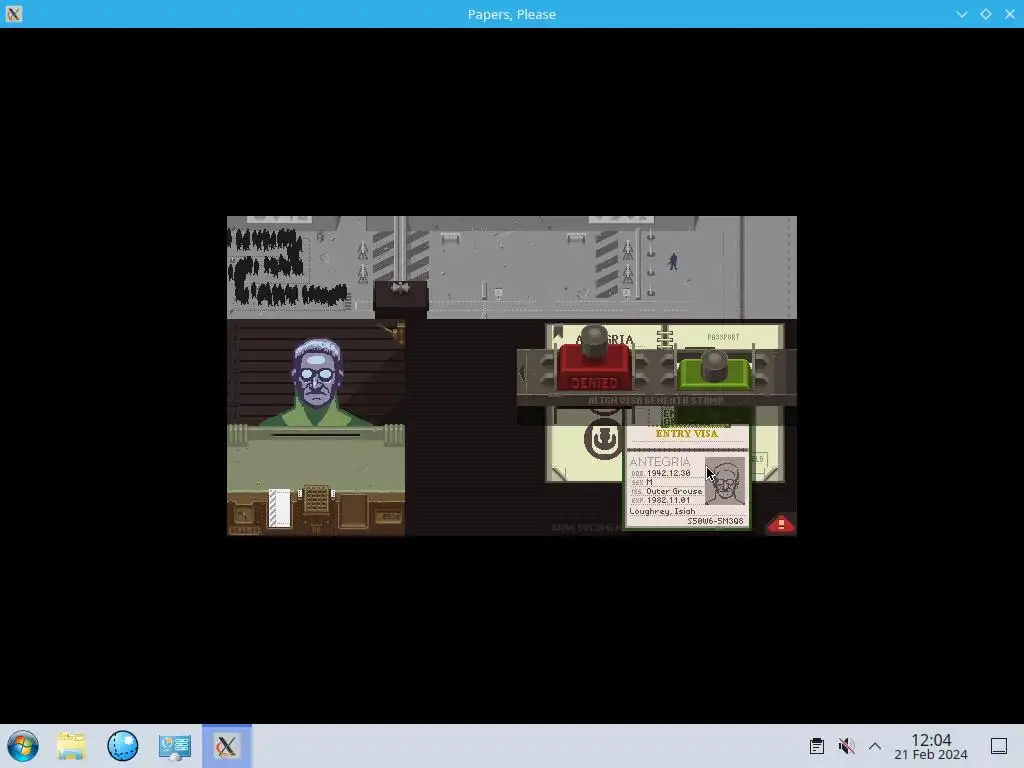Viewport: 1024px width, 768px height.
Task: Click the passport's bottom-right page corner
Action: pyautogui.click(x=772, y=473)
